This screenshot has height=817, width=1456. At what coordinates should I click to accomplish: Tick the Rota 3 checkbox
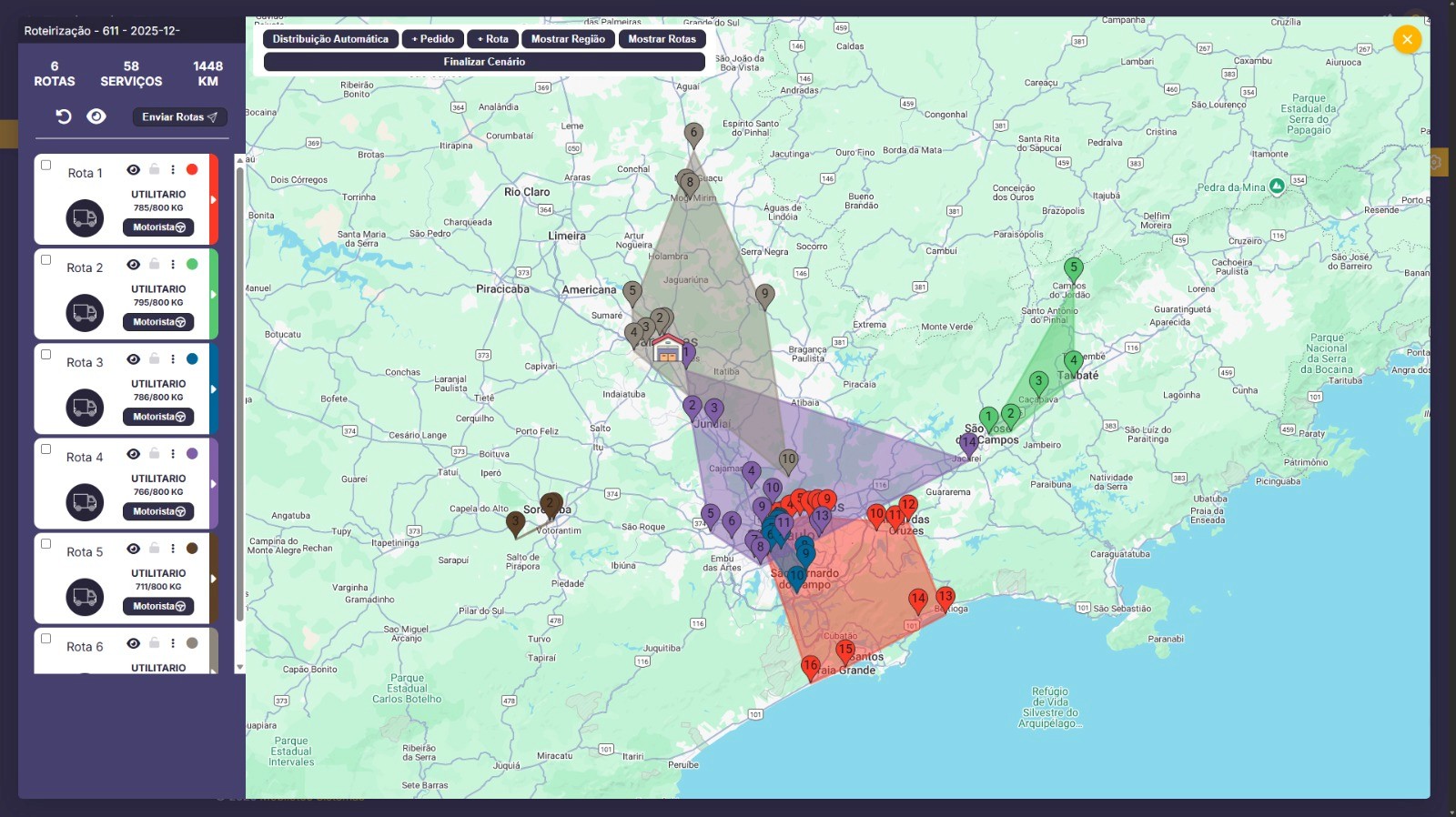pos(45,354)
